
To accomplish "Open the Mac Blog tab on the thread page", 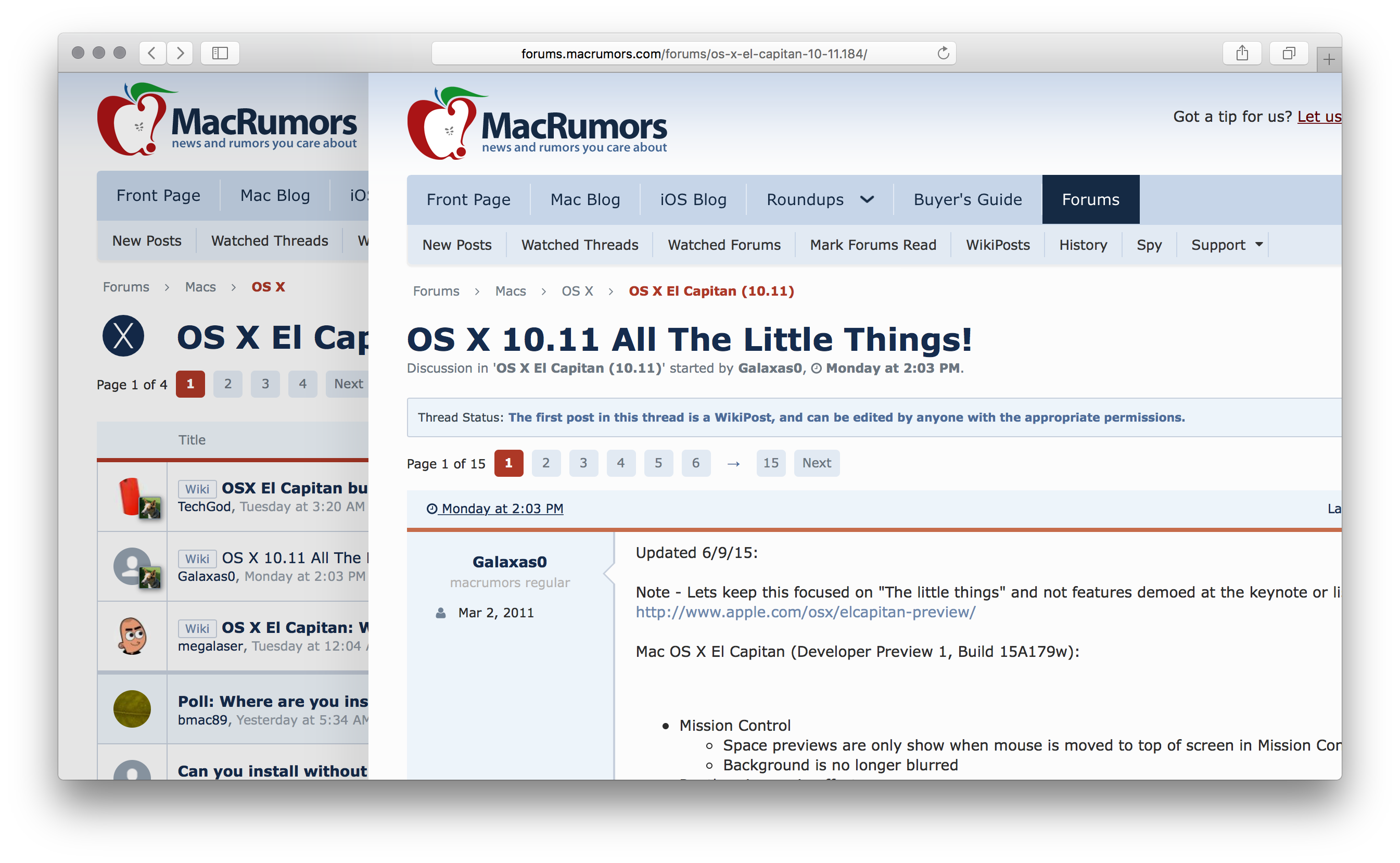I will click(x=585, y=199).
